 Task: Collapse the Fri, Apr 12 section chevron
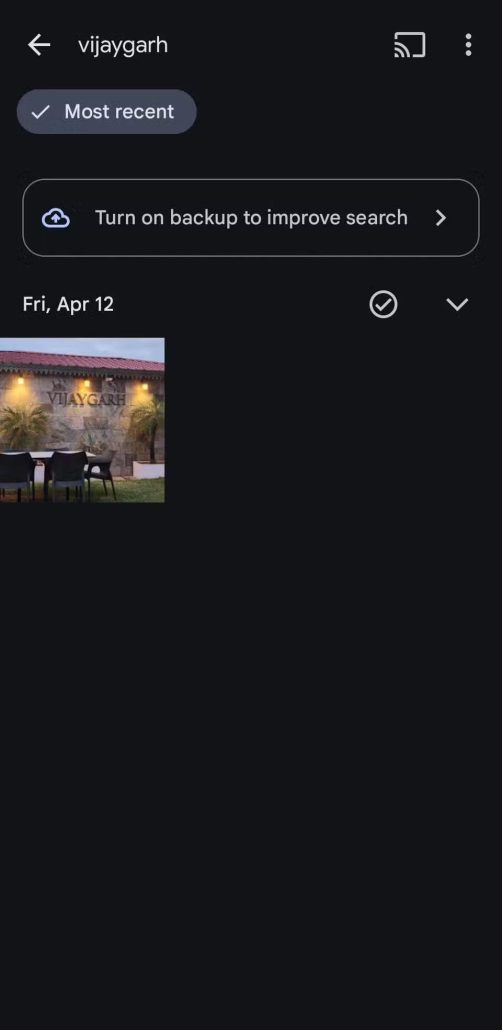point(457,305)
